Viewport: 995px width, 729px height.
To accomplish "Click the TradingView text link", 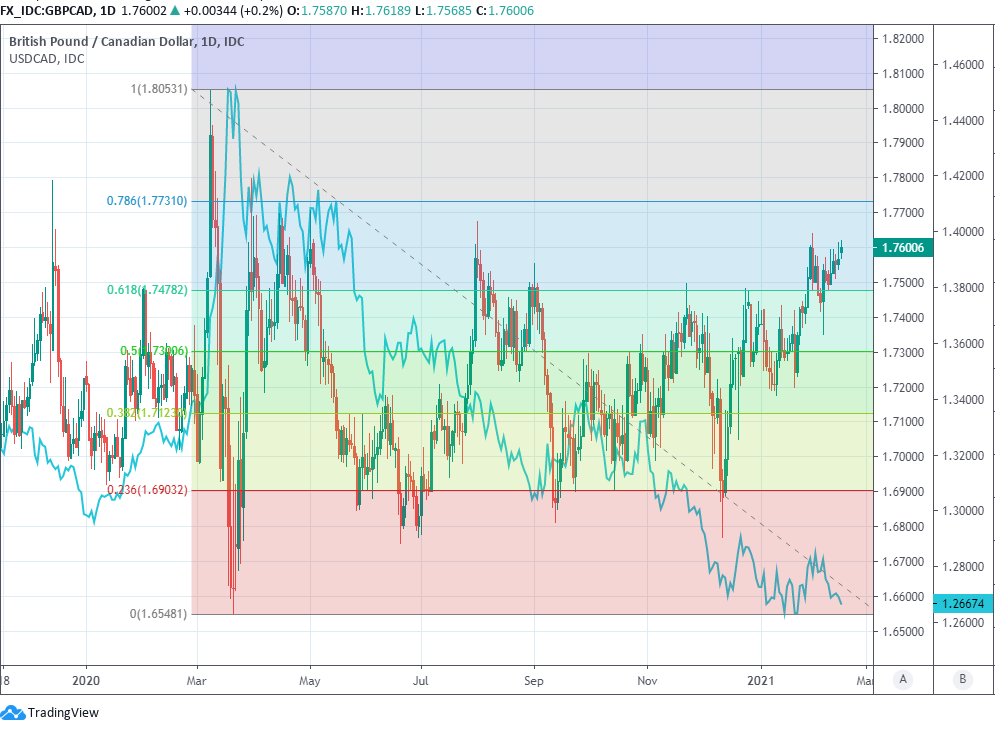I will [x=62, y=713].
